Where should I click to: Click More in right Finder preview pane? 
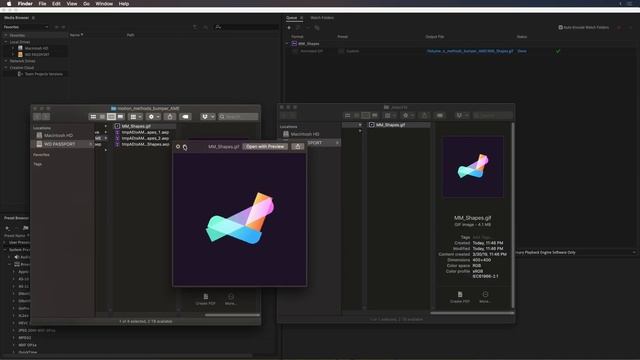coord(485,297)
